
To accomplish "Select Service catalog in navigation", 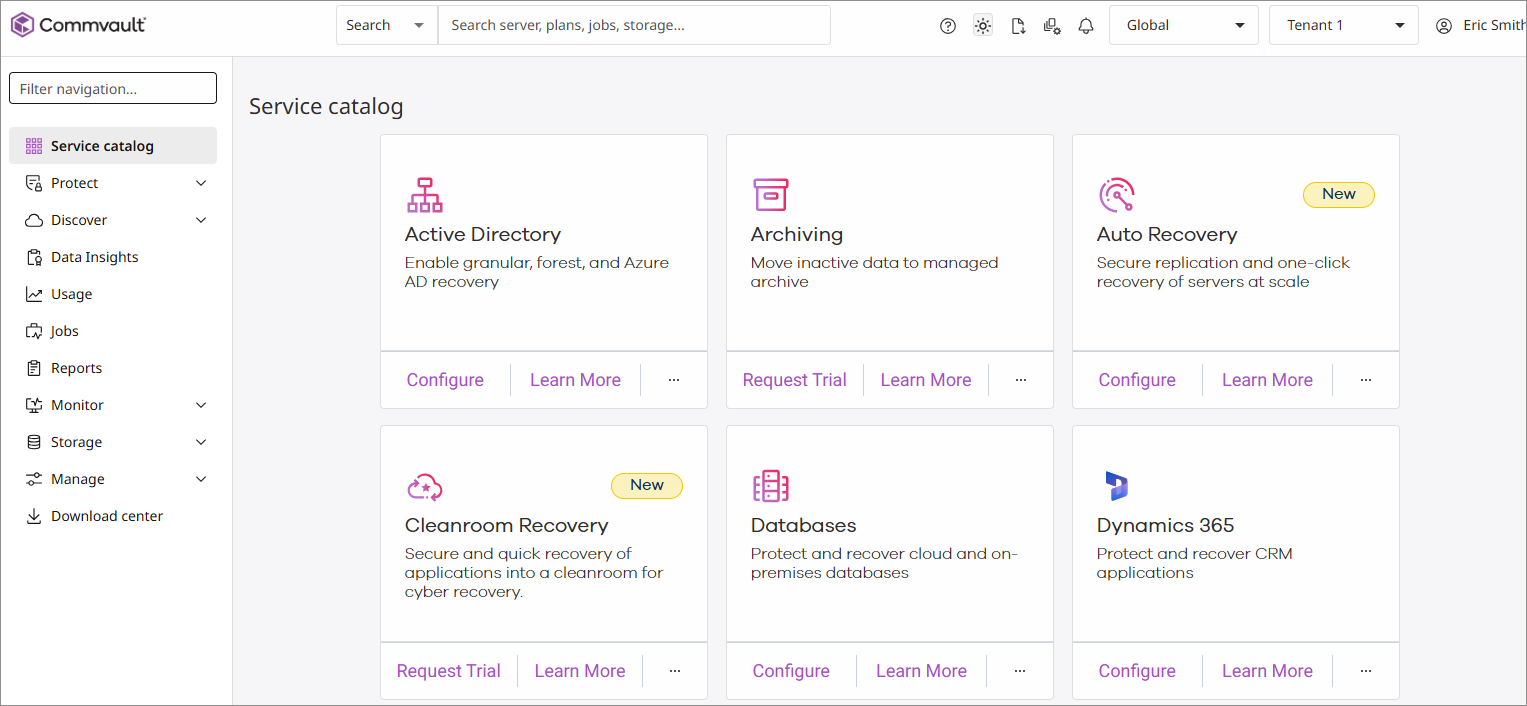I will click(113, 146).
